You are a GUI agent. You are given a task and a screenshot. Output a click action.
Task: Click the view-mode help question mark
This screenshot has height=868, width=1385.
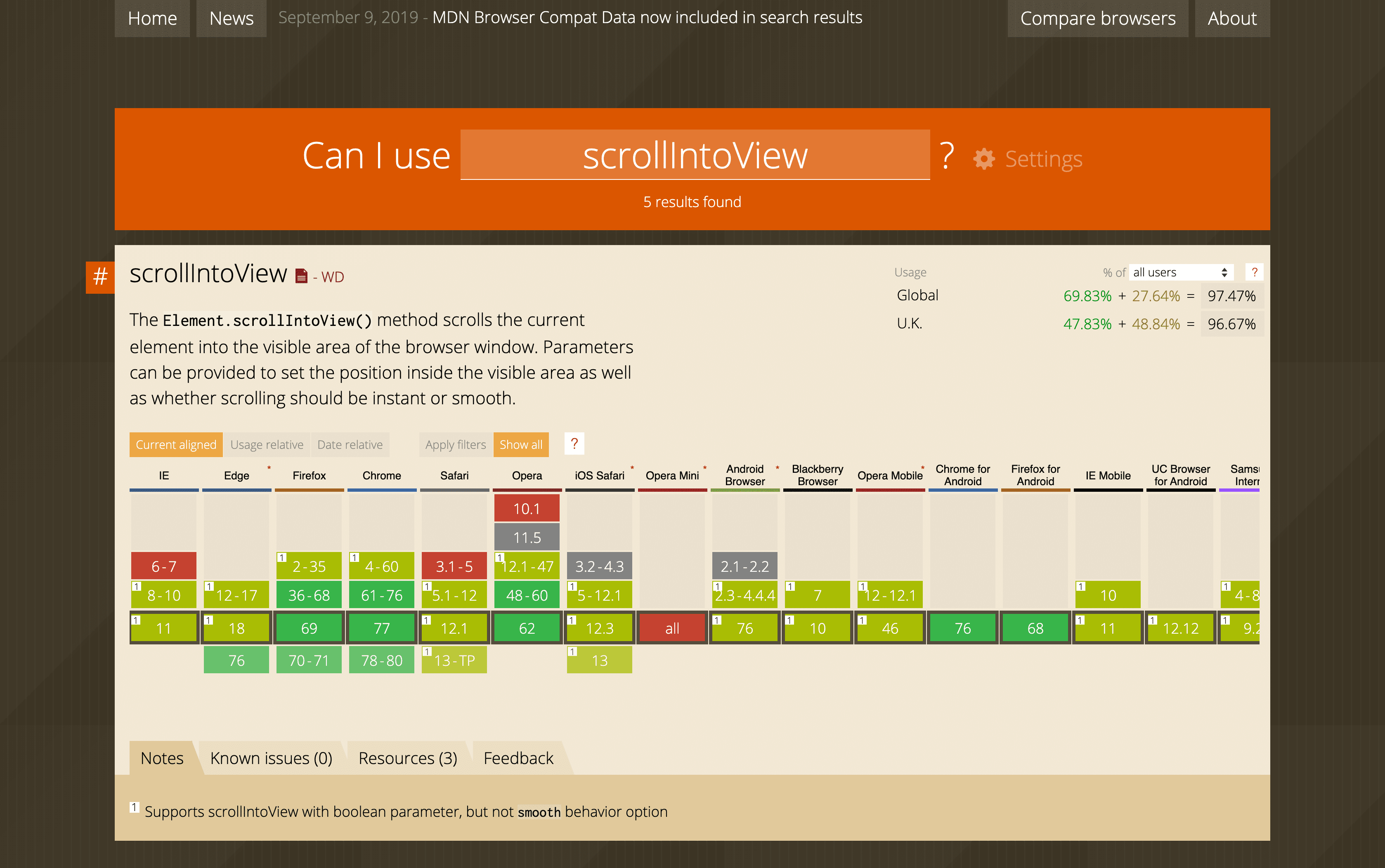[574, 444]
